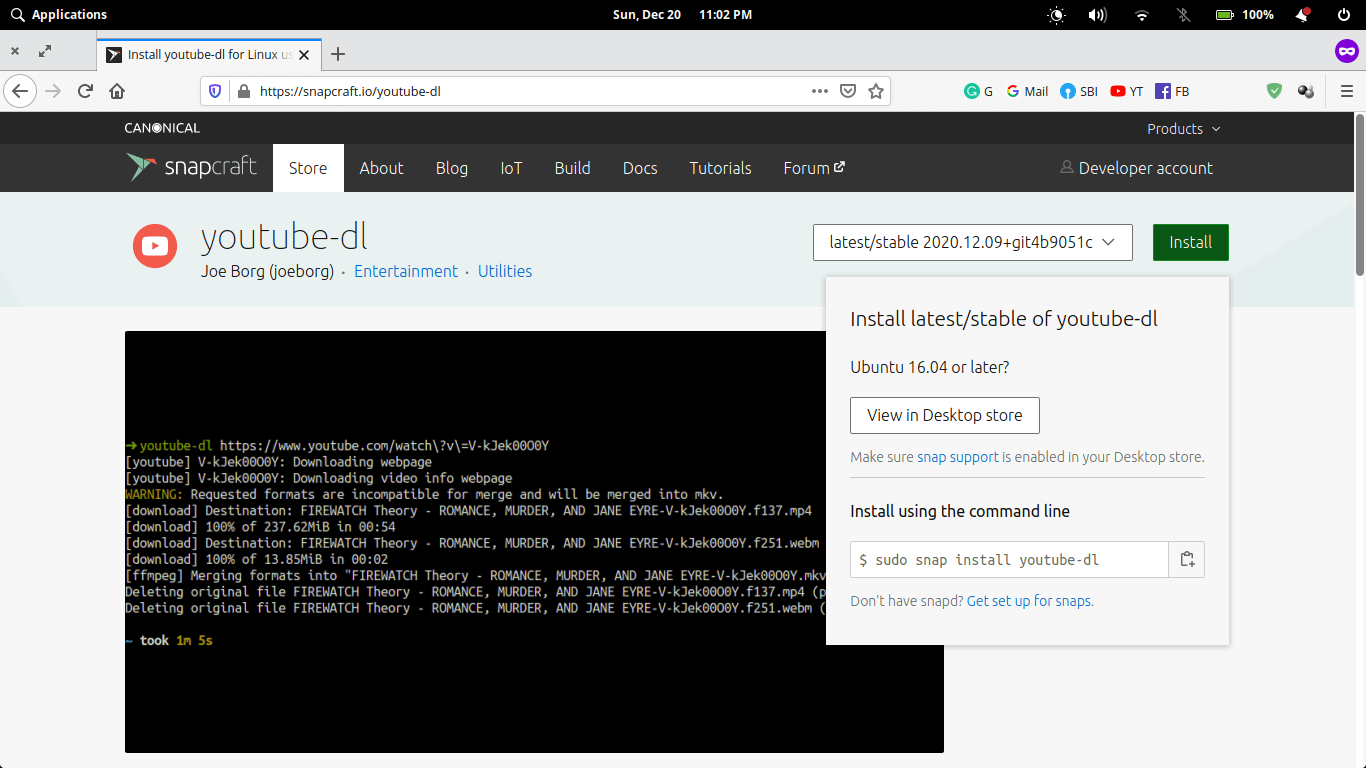Open the Entertainment category link

(406, 271)
